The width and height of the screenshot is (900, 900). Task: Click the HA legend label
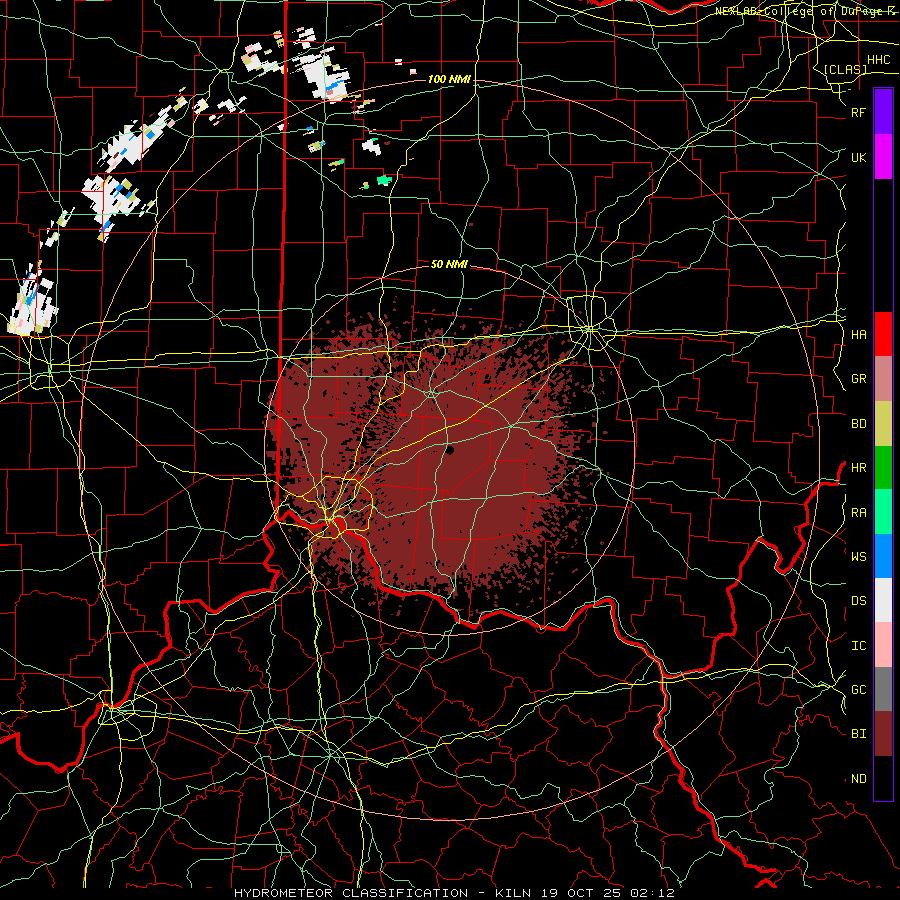click(859, 334)
